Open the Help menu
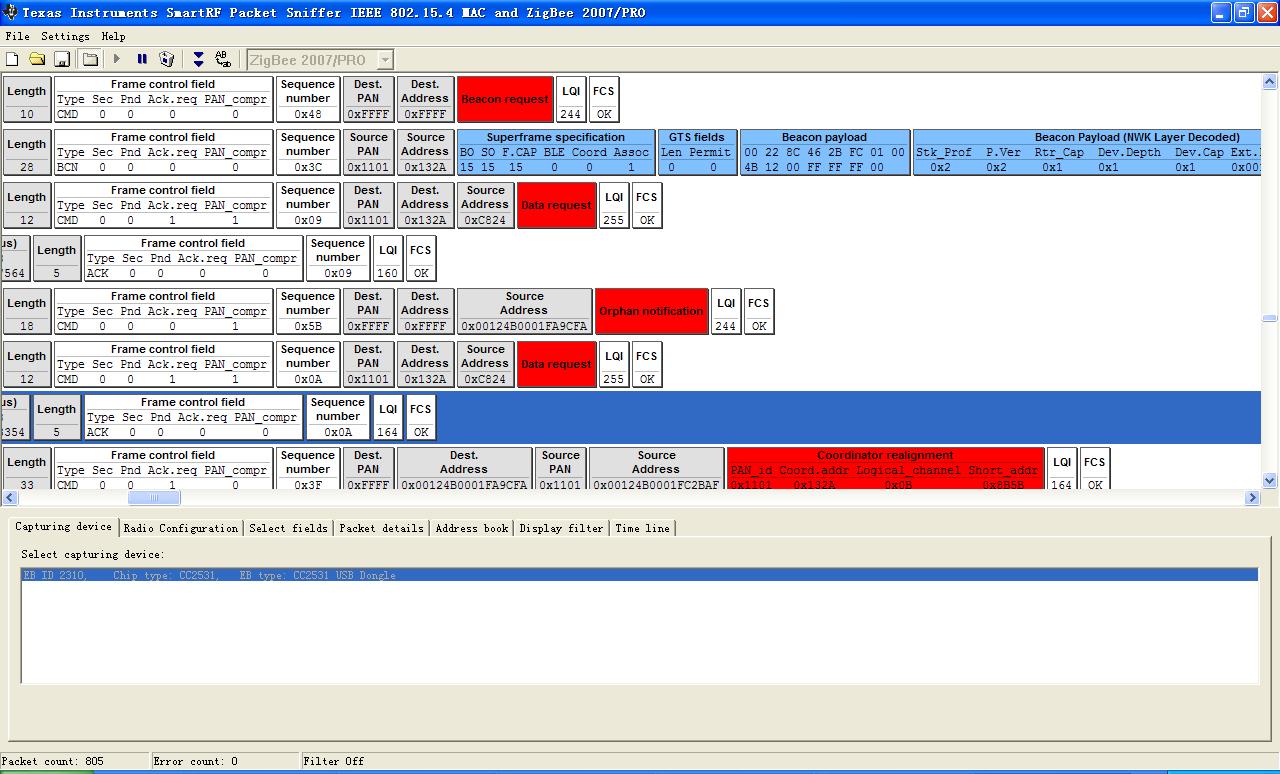 click(114, 36)
